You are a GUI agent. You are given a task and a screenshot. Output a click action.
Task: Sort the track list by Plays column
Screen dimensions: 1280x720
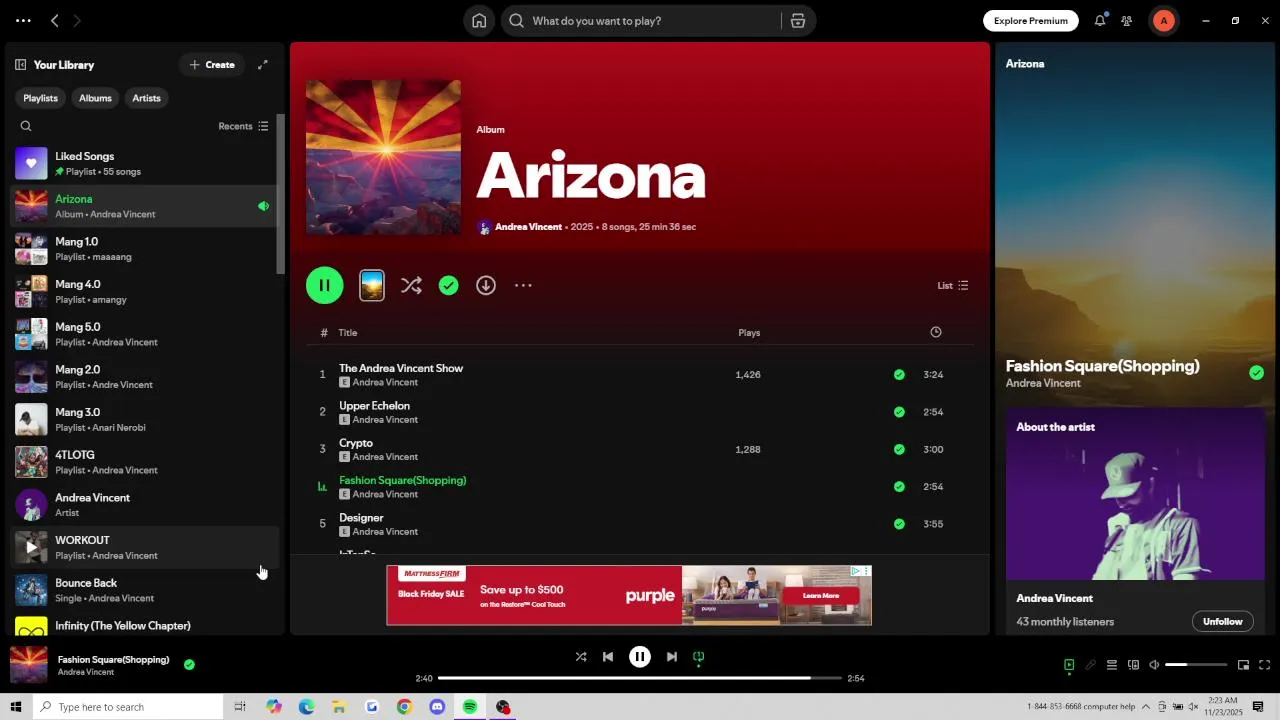tap(749, 333)
